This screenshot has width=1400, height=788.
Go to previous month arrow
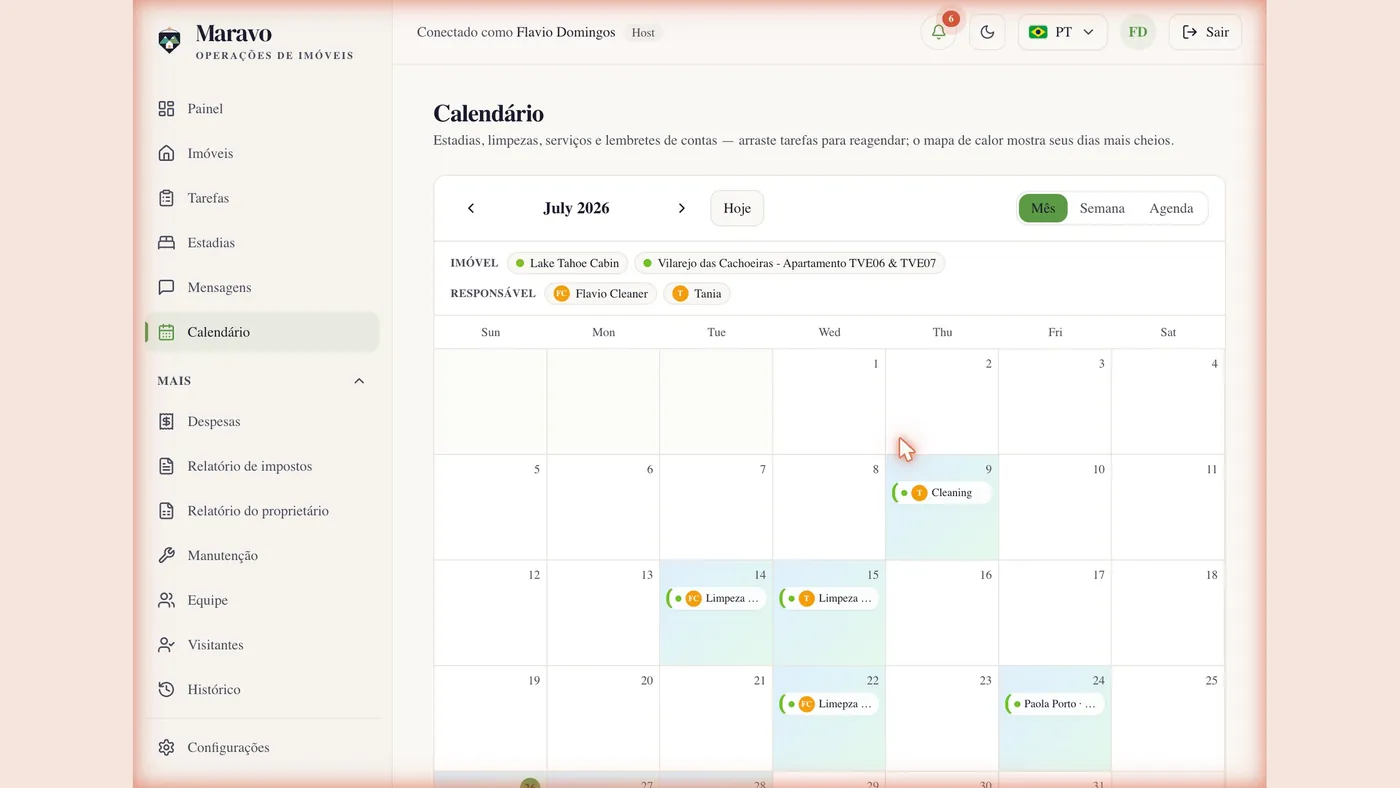point(471,208)
